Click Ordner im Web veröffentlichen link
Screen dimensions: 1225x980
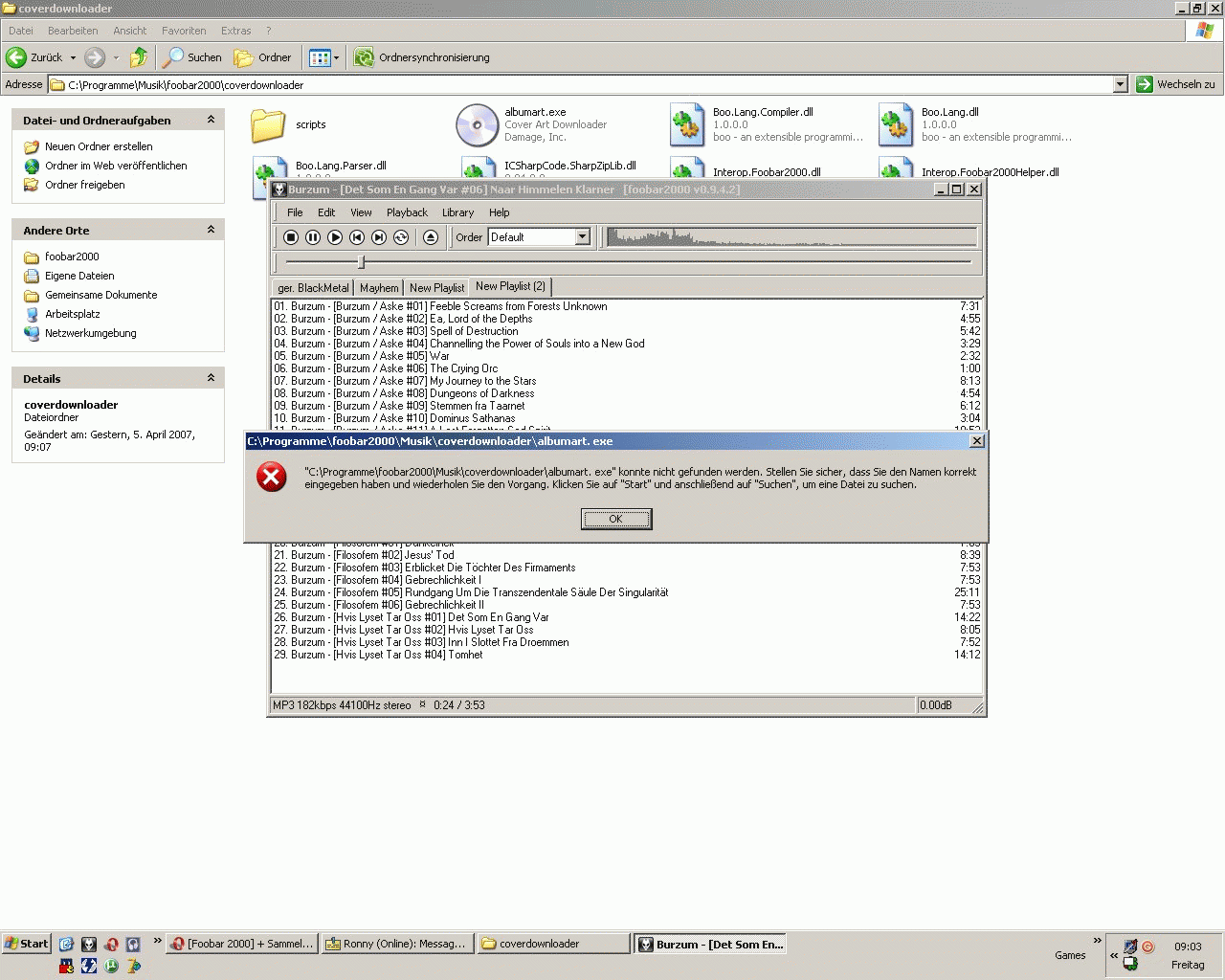116,166
